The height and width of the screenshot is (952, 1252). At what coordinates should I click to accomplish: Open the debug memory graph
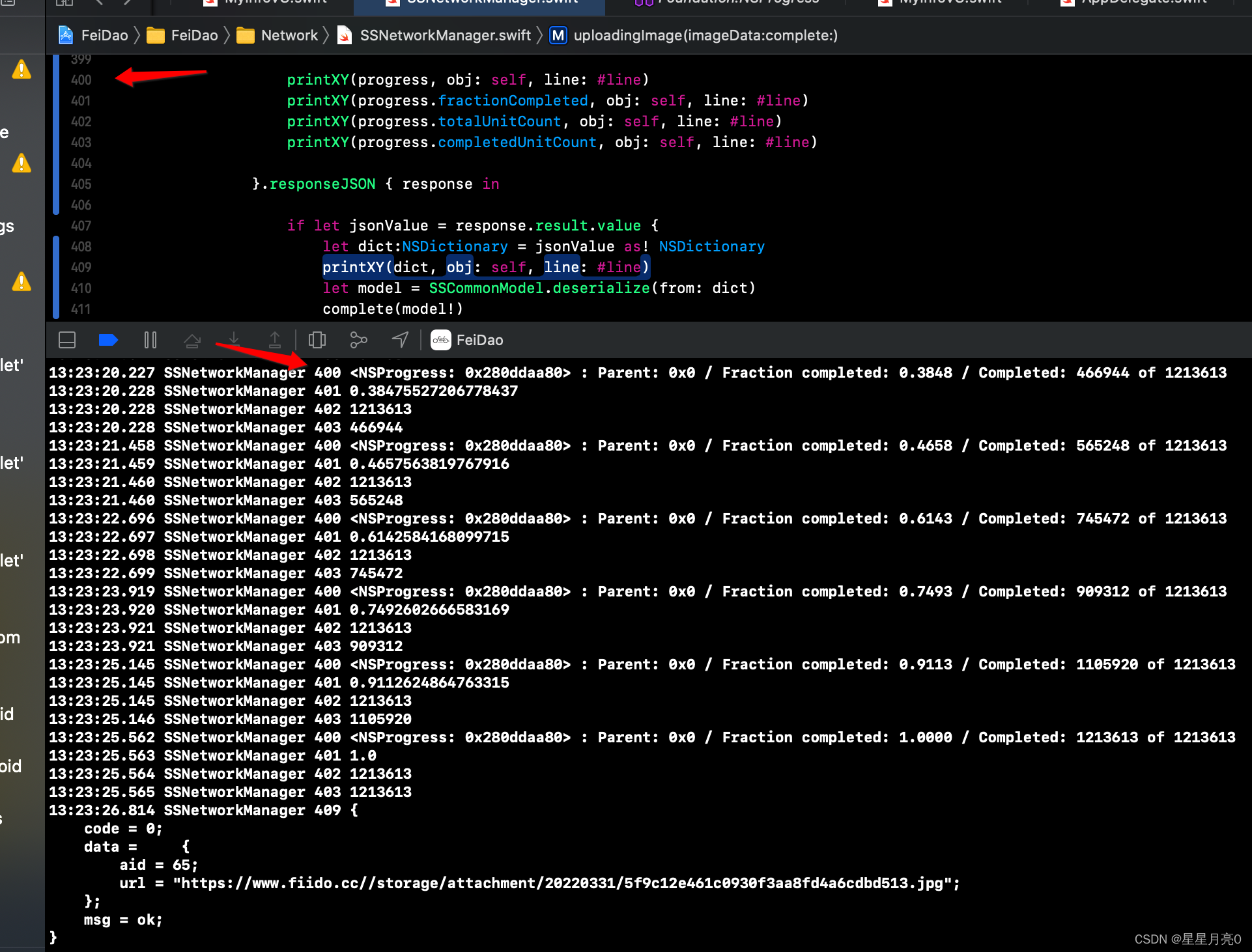point(359,340)
